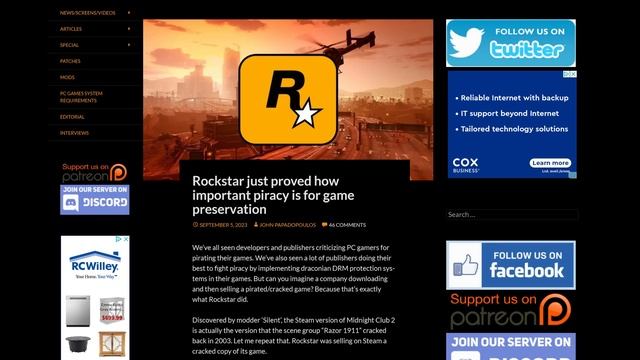Click the September 5, 2023 date link
The image size is (640, 360).
[x=223, y=225]
